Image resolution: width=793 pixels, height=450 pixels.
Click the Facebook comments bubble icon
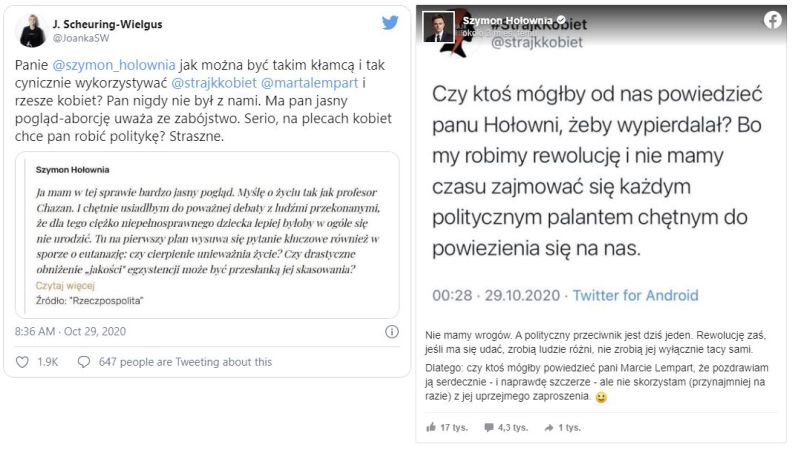pos(489,428)
